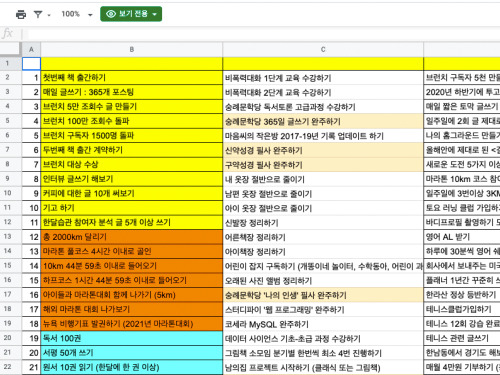Click cell '테니스 관련 글쓰기'

[x=462, y=338]
